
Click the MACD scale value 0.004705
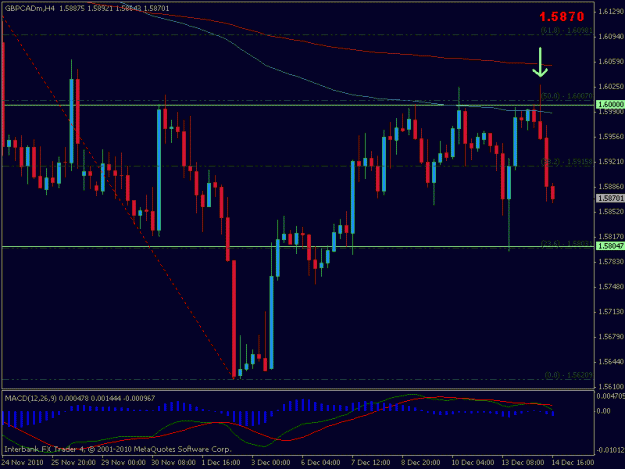pyautogui.click(x=610, y=396)
